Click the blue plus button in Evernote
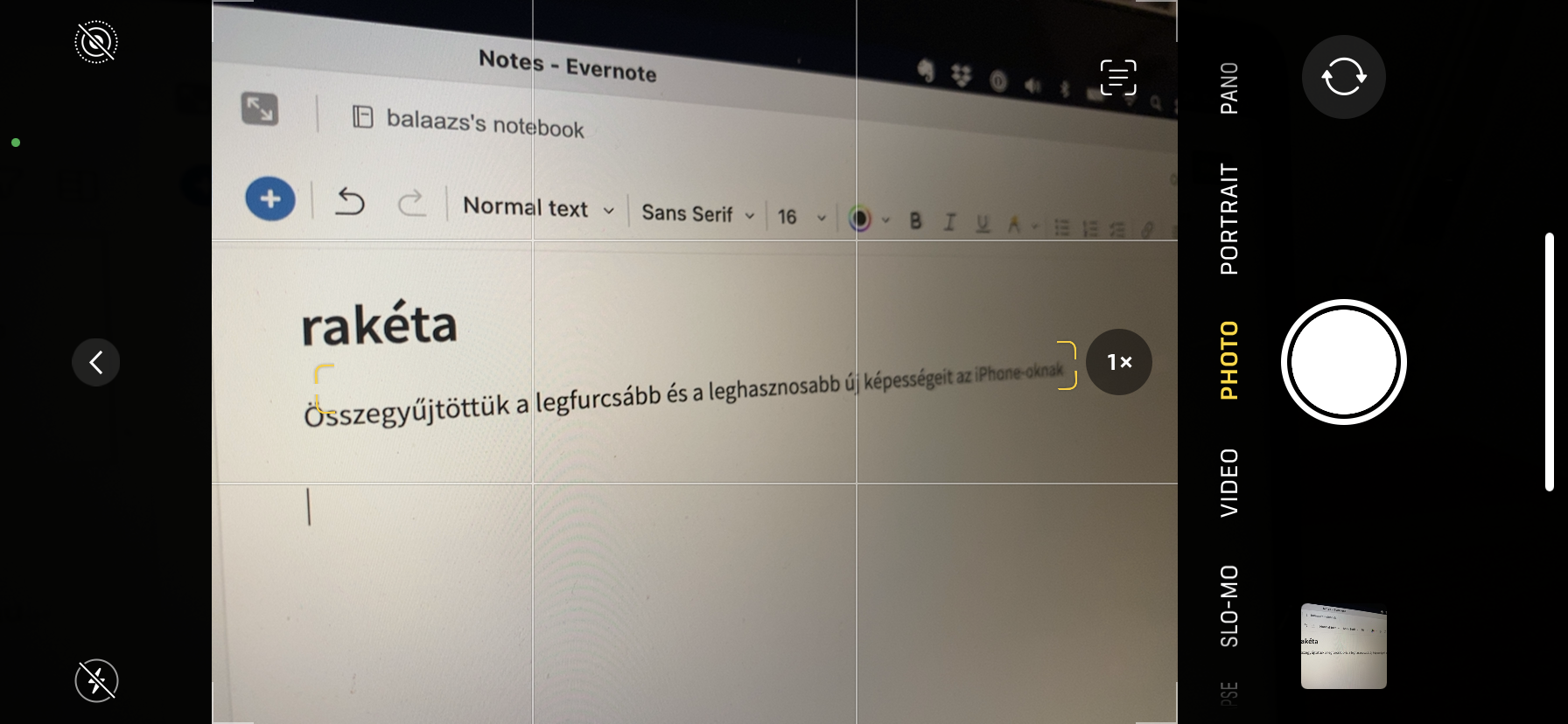This screenshot has height=724, width=1568. 270,199
